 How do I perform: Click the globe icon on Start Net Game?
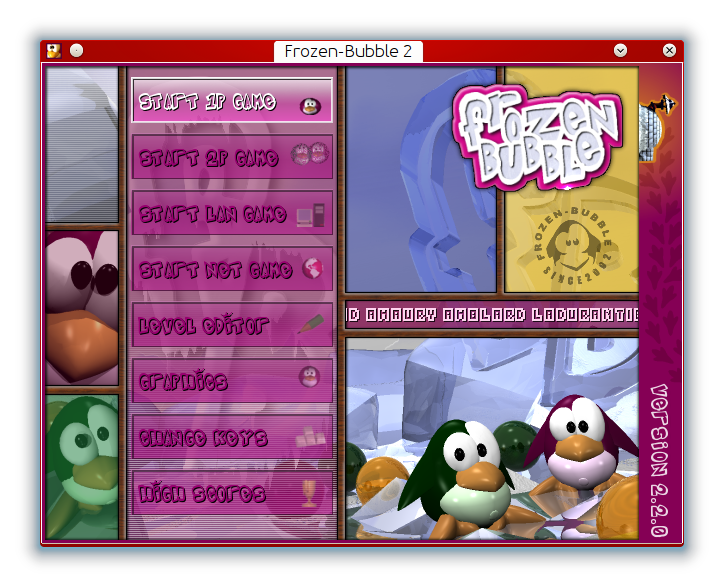[313, 268]
